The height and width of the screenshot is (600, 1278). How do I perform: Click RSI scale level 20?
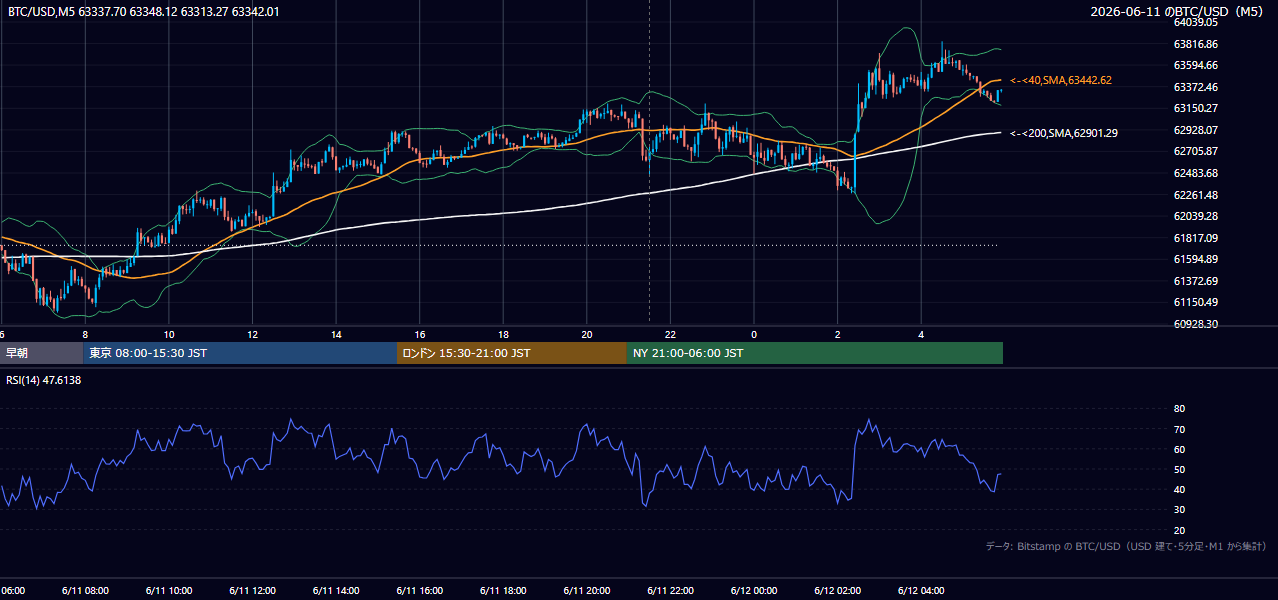coord(1179,531)
